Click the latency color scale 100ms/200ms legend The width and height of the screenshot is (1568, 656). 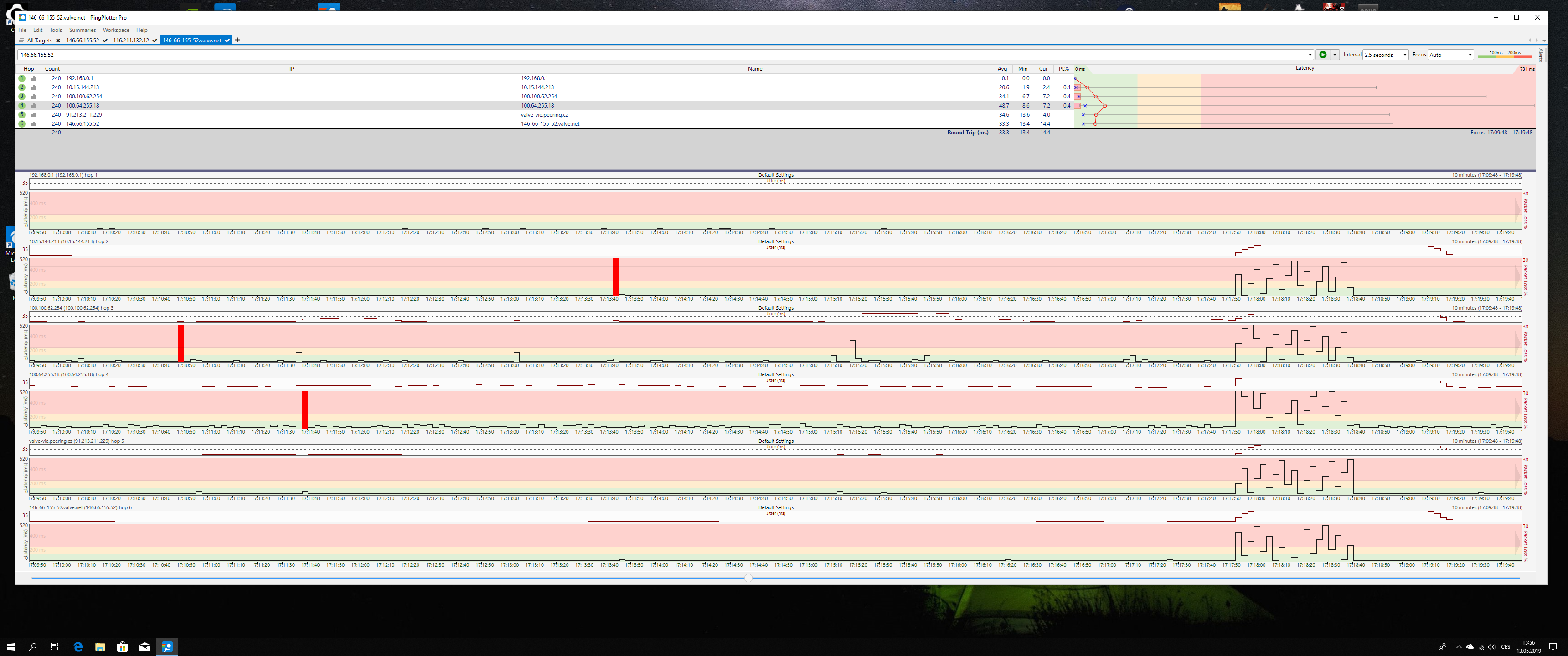click(1504, 54)
